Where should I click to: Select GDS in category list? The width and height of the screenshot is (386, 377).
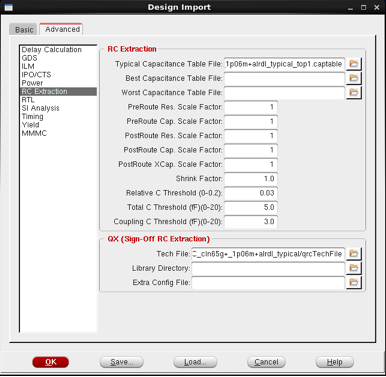(x=58, y=58)
